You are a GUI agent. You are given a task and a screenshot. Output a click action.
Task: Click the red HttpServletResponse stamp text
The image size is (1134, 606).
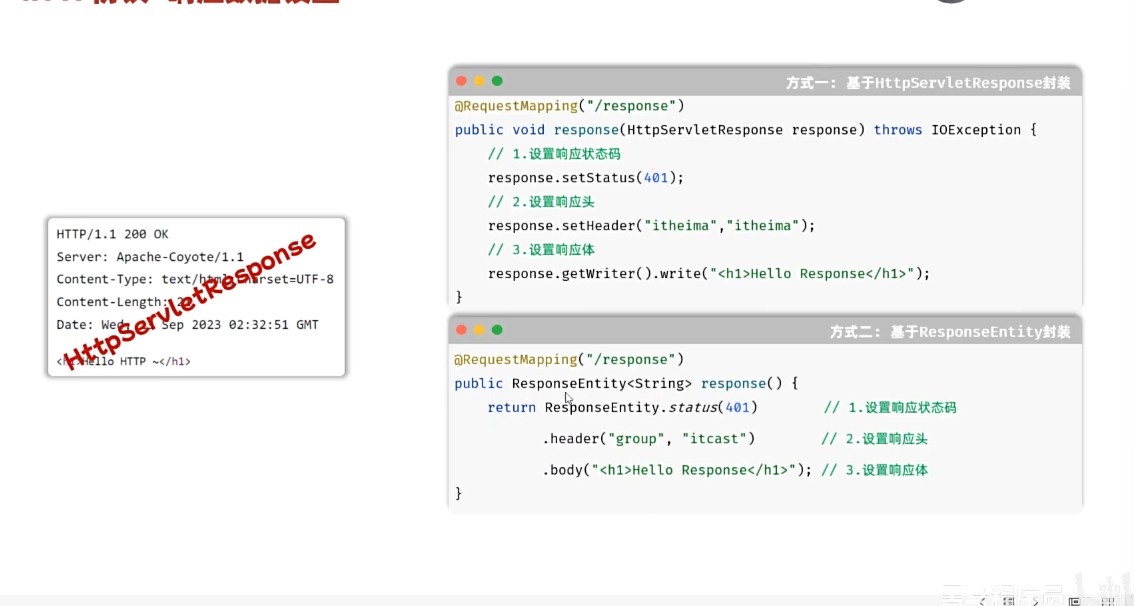(190, 300)
